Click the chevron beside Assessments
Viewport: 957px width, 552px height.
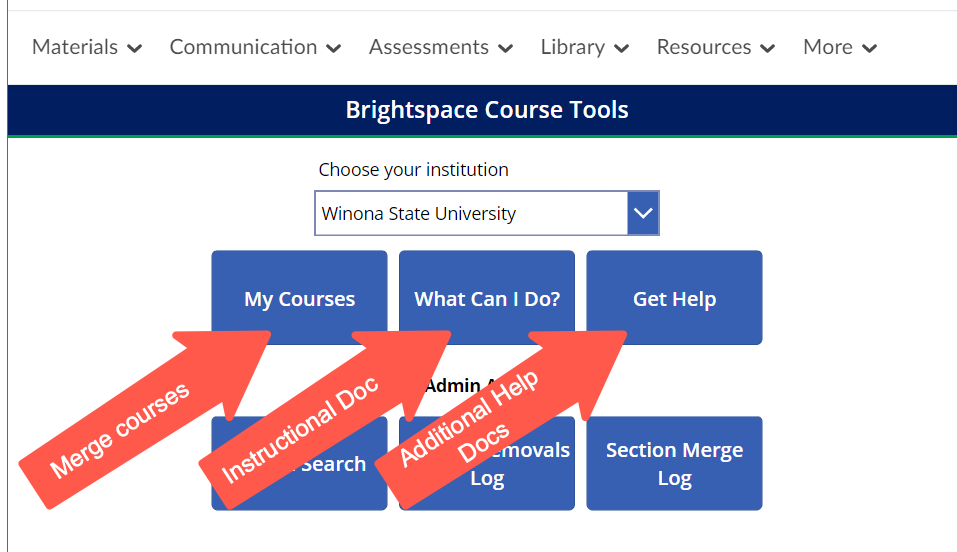(x=505, y=48)
